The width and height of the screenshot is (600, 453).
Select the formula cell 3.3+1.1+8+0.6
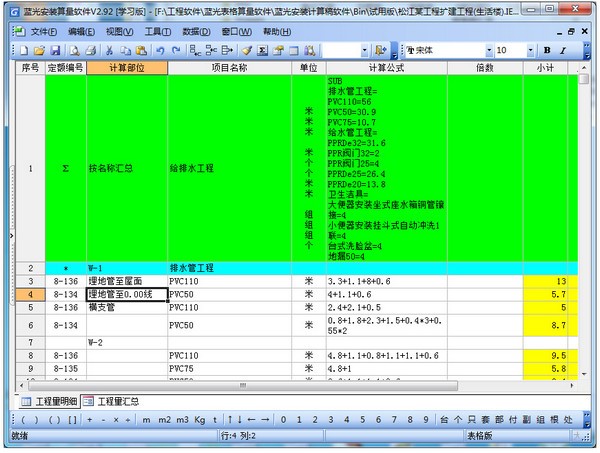click(386, 282)
